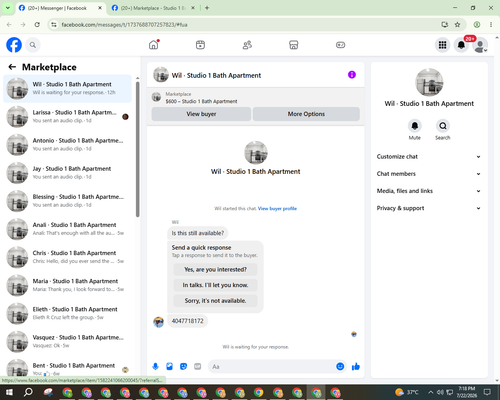500x400 pixels.
Task: Open the Gaming icon in top bar
Action: 340,45
